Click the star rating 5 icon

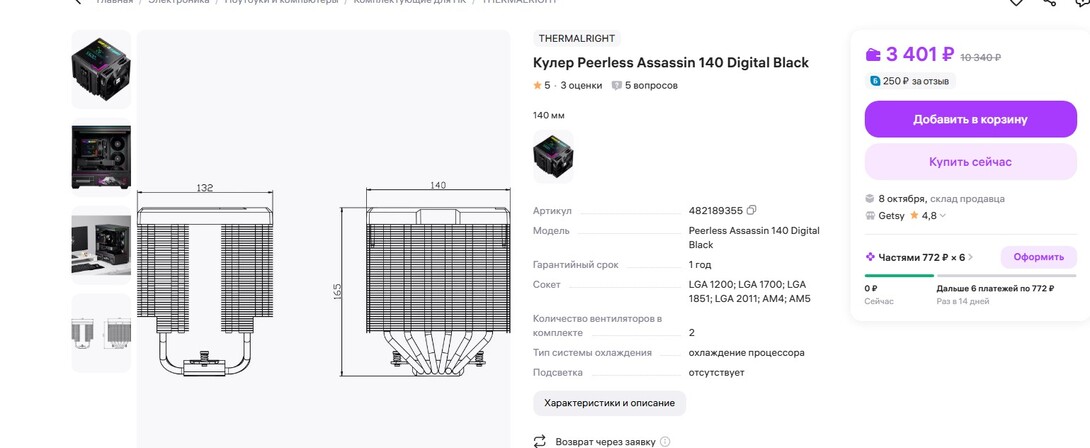point(537,86)
